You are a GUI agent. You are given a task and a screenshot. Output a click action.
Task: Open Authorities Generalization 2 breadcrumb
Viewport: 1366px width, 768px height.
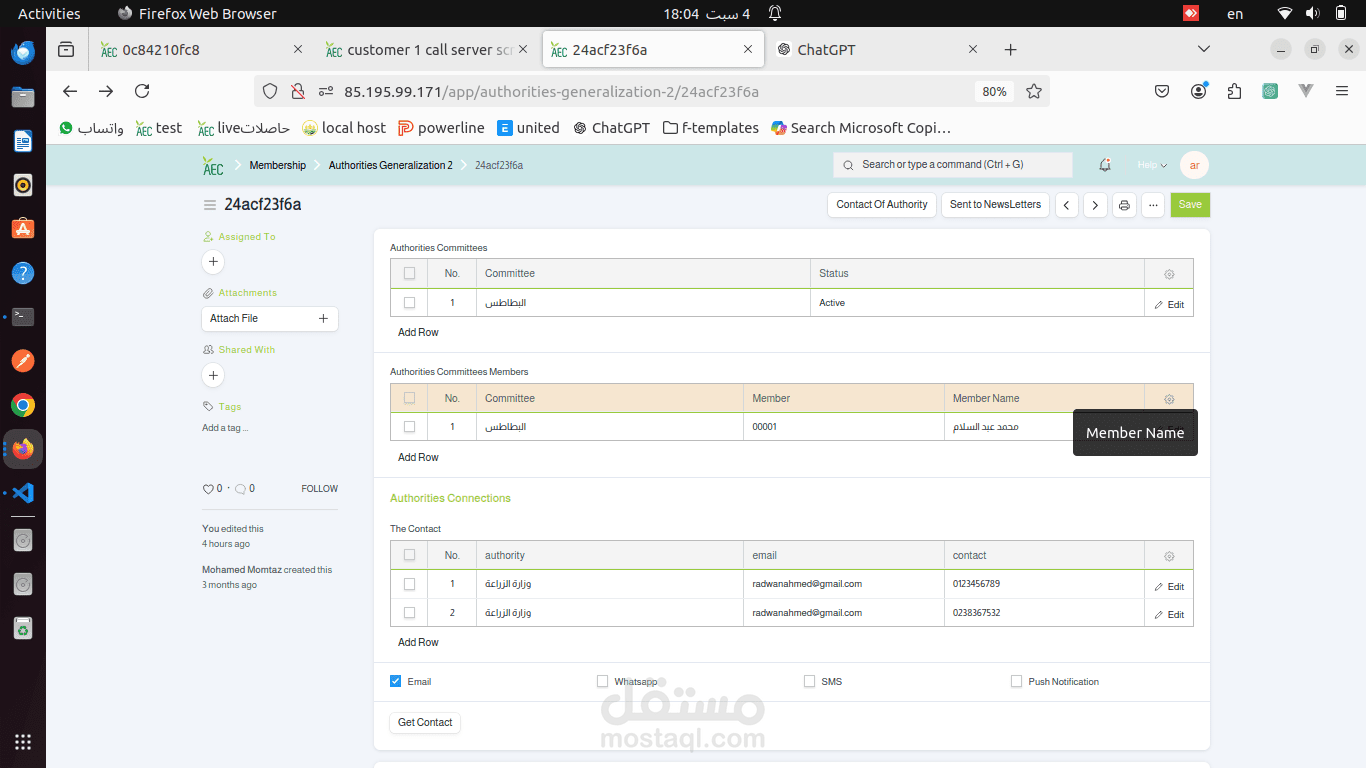pos(391,165)
